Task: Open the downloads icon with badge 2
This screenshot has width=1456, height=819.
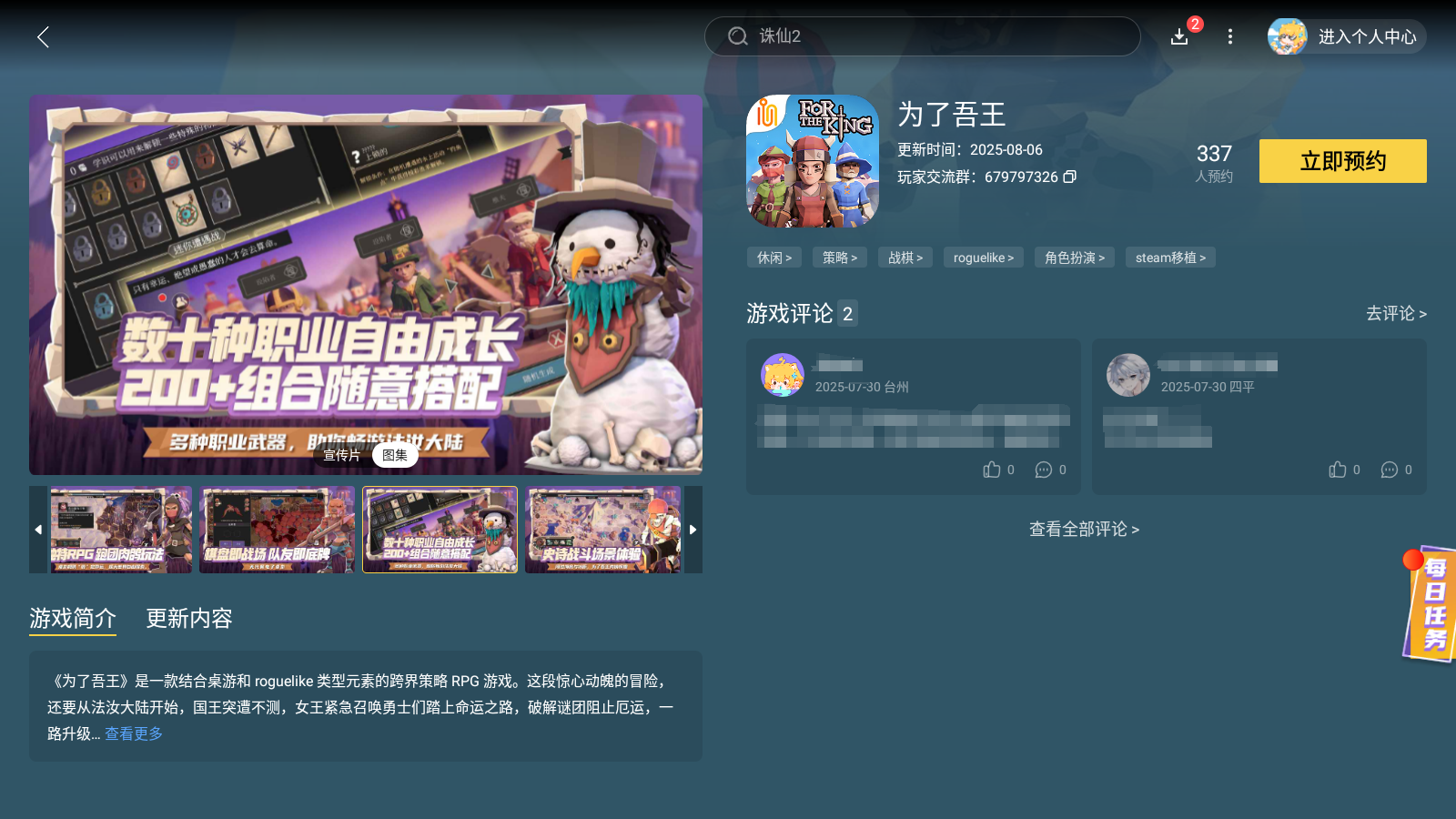Action: pos(1179,36)
